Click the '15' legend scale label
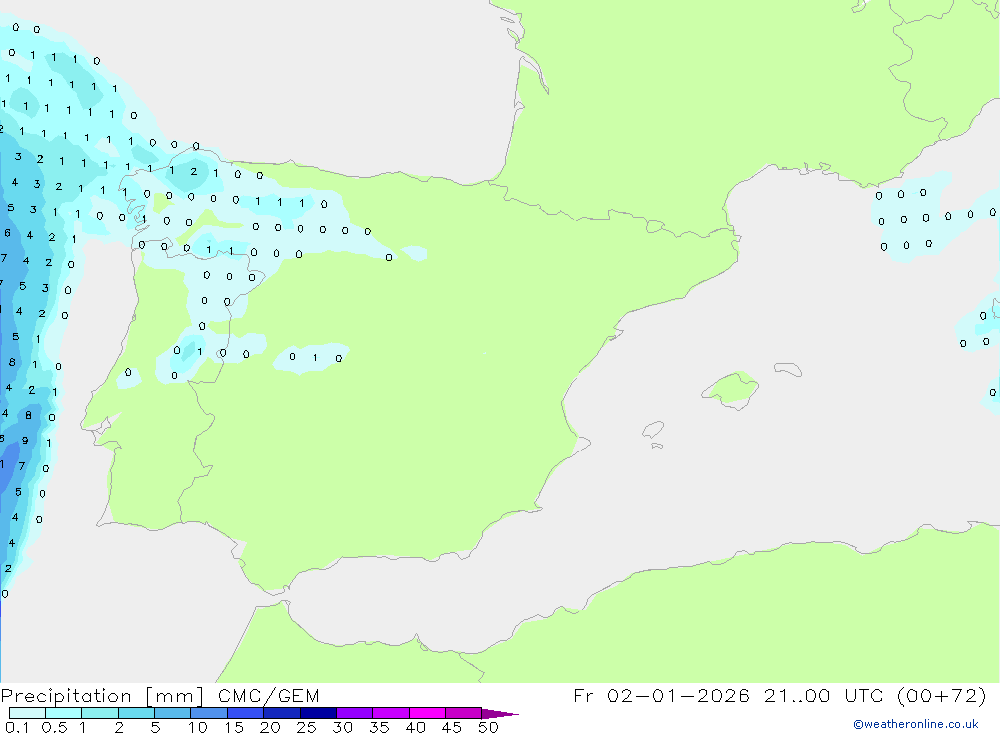This screenshot has width=1000, height=733. pyautogui.click(x=234, y=727)
